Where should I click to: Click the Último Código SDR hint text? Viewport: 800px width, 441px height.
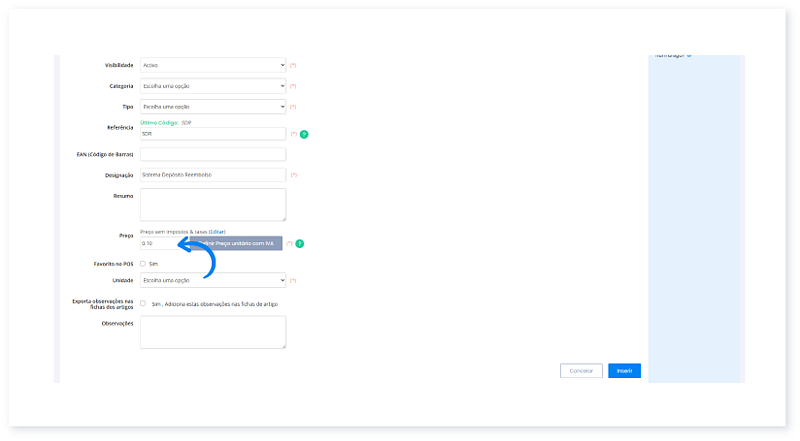click(x=165, y=122)
